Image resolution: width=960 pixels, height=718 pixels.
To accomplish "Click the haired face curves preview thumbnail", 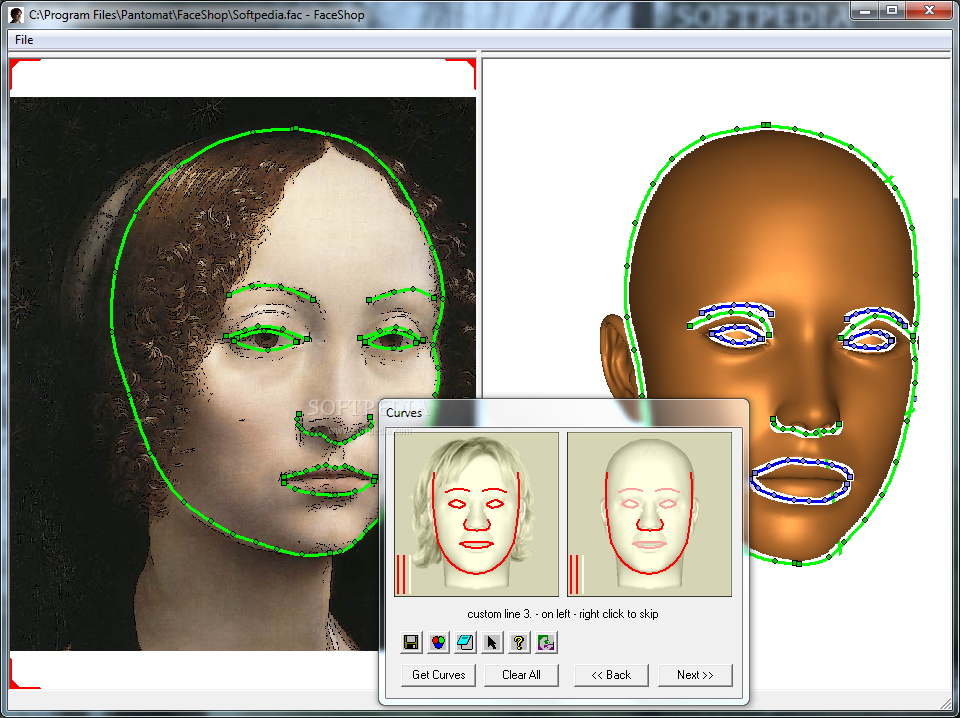I will click(x=476, y=514).
